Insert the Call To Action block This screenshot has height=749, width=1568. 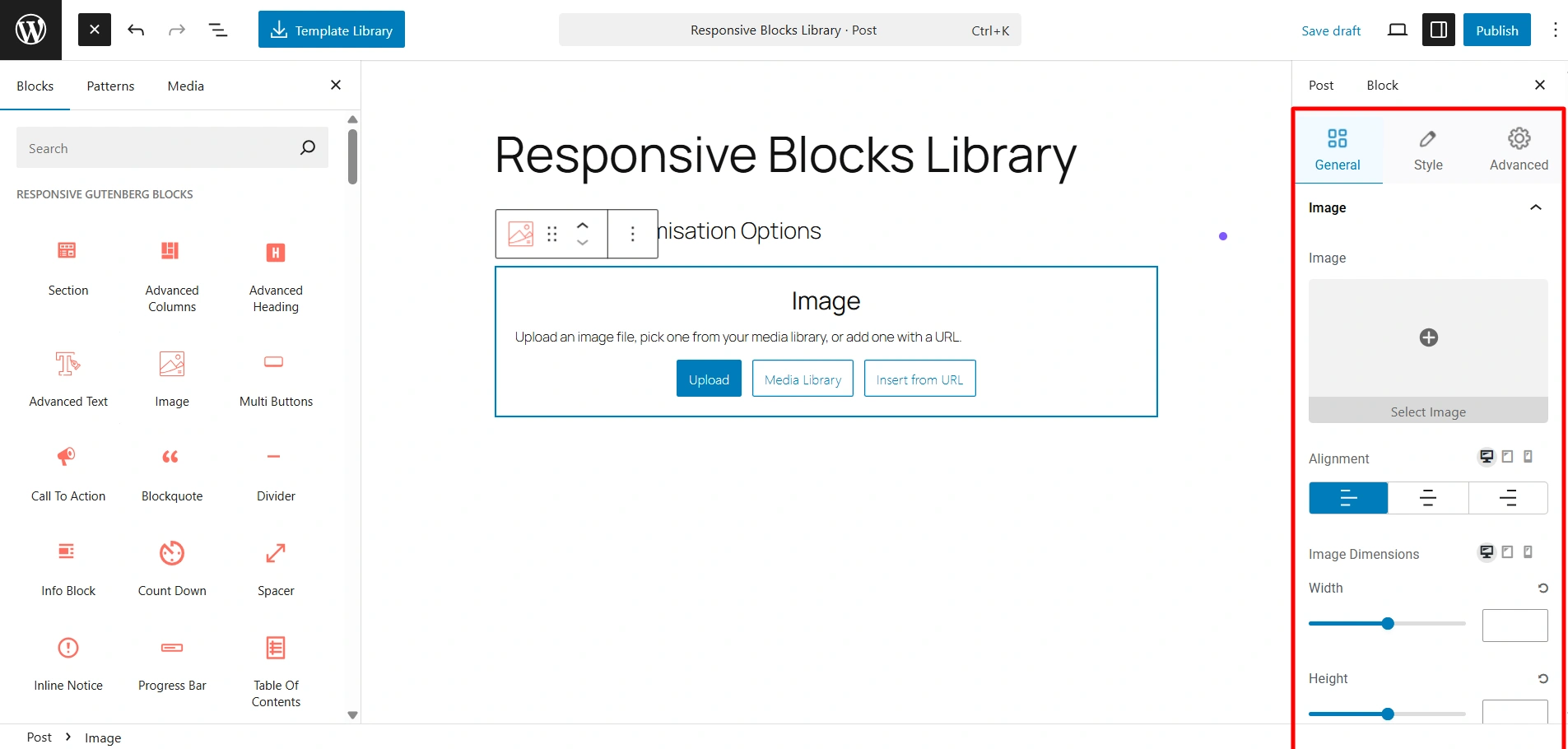point(68,473)
